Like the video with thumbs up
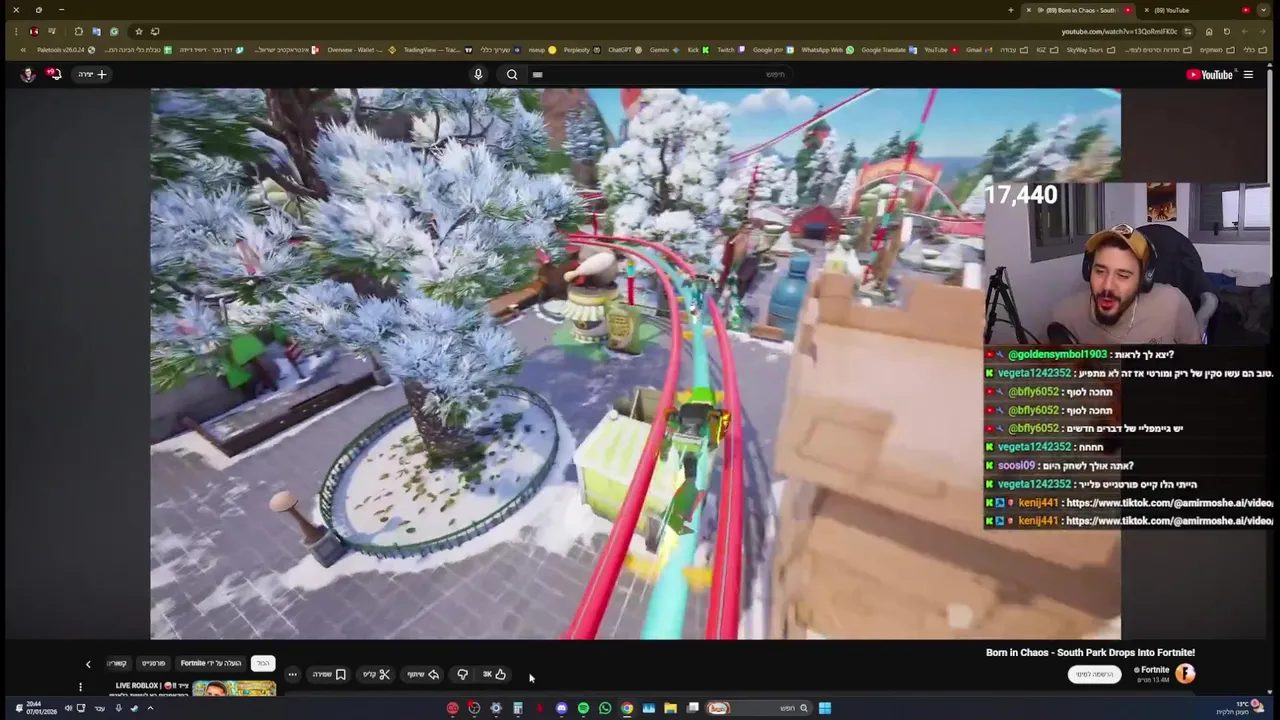The image size is (1280, 720). point(494,674)
